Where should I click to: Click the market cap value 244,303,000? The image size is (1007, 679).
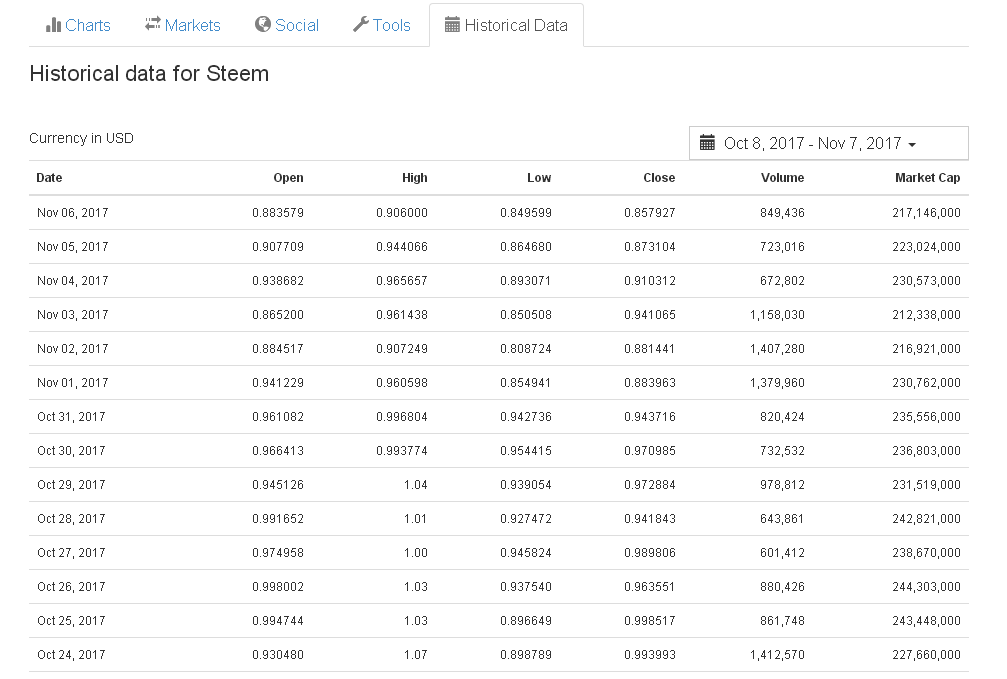tap(927, 587)
